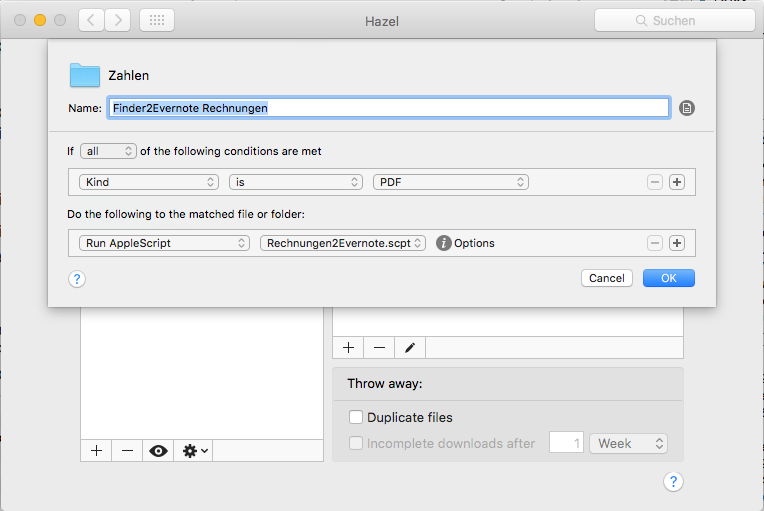Click the pencil edit rule icon
The image size is (764, 511).
pos(409,348)
